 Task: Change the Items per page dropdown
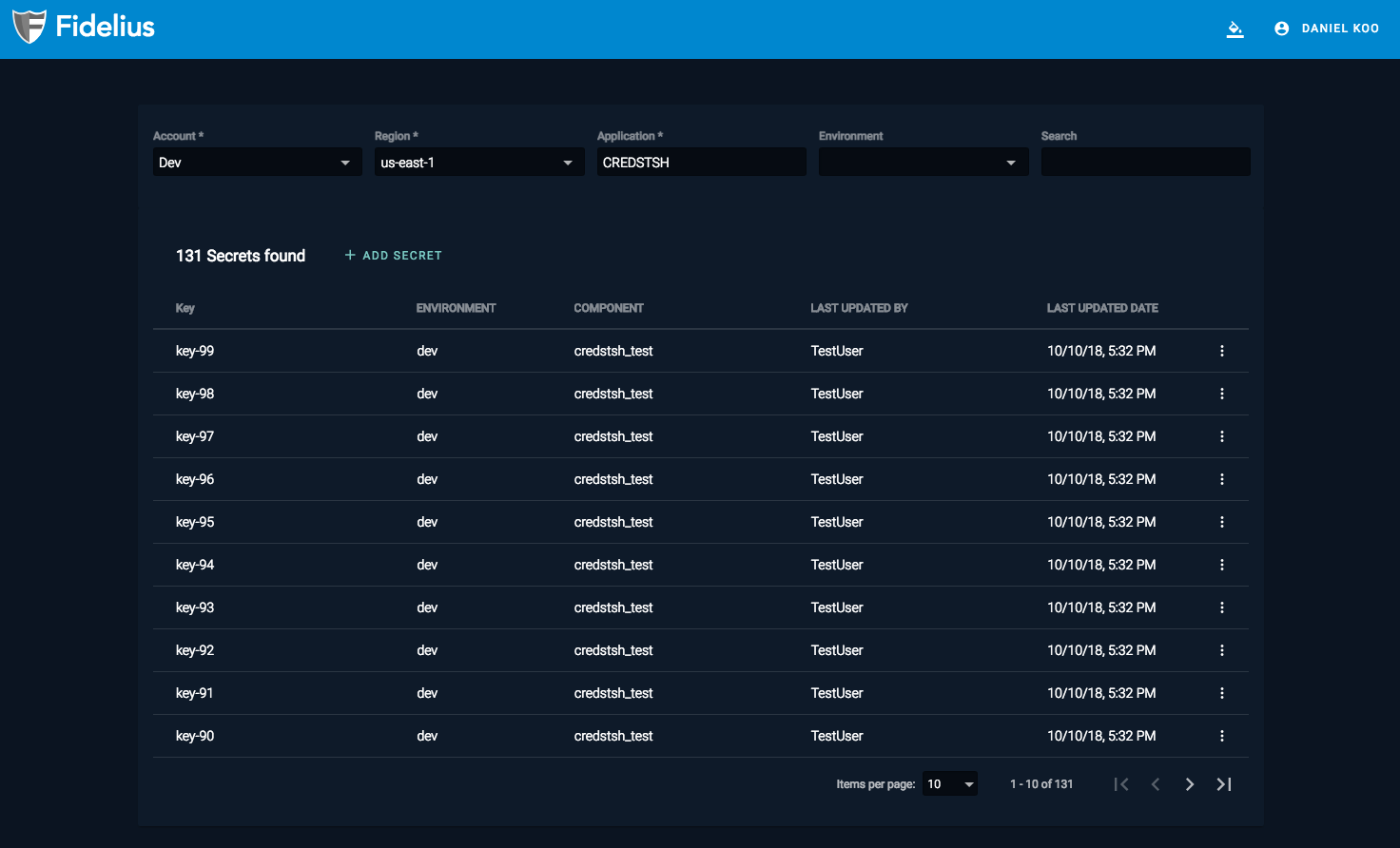click(950, 784)
